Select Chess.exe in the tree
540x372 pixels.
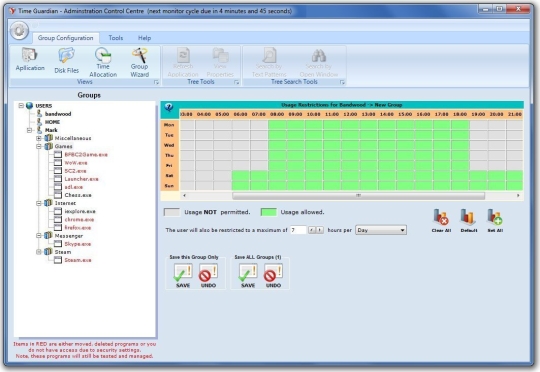coord(78,195)
